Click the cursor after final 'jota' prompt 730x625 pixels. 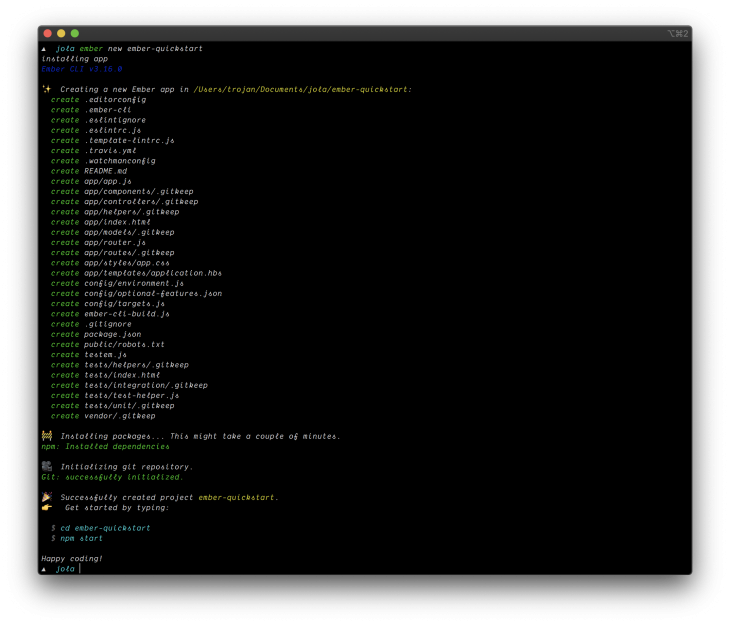click(80, 569)
